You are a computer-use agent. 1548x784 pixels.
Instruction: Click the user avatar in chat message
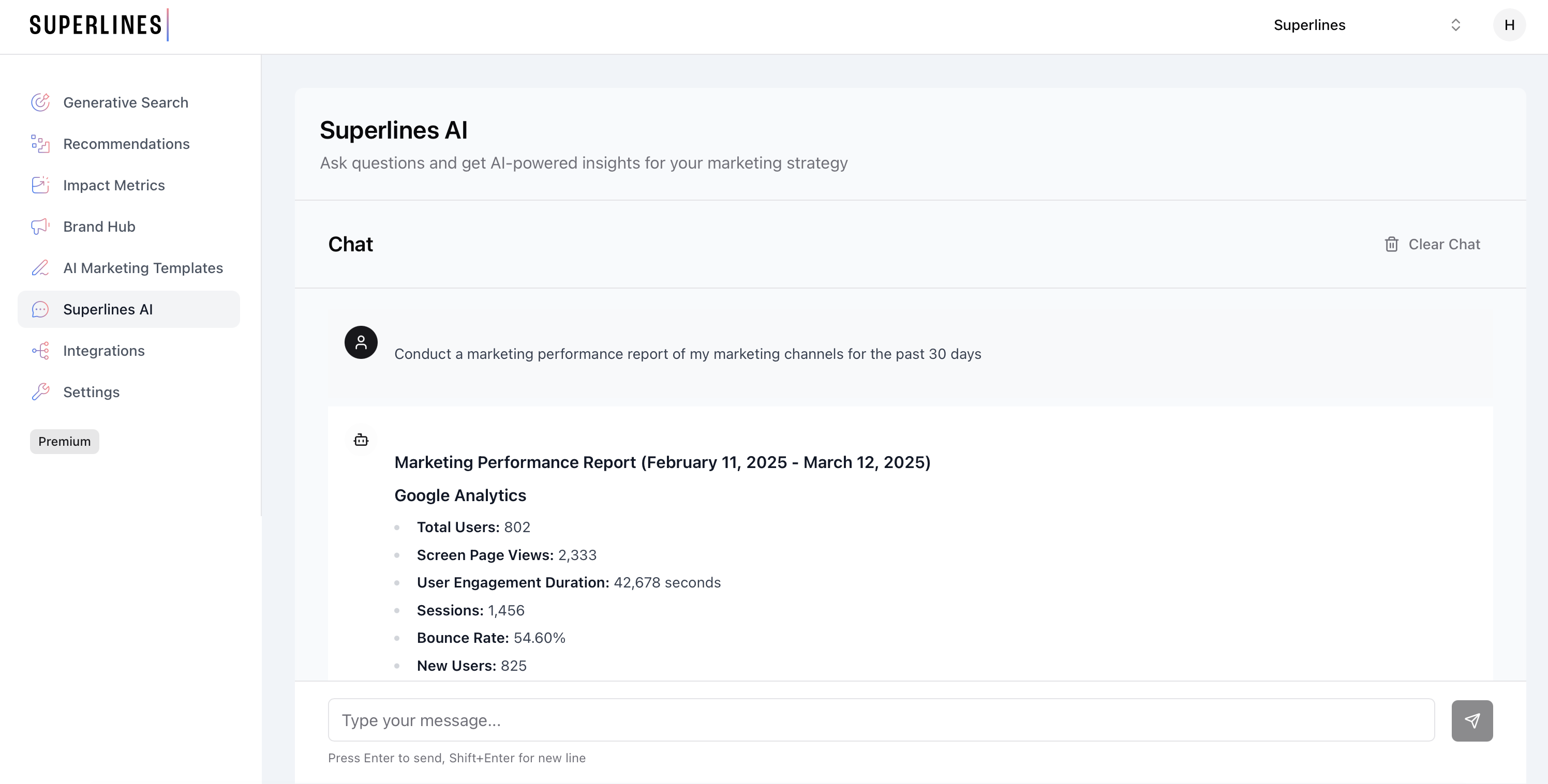click(361, 342)
